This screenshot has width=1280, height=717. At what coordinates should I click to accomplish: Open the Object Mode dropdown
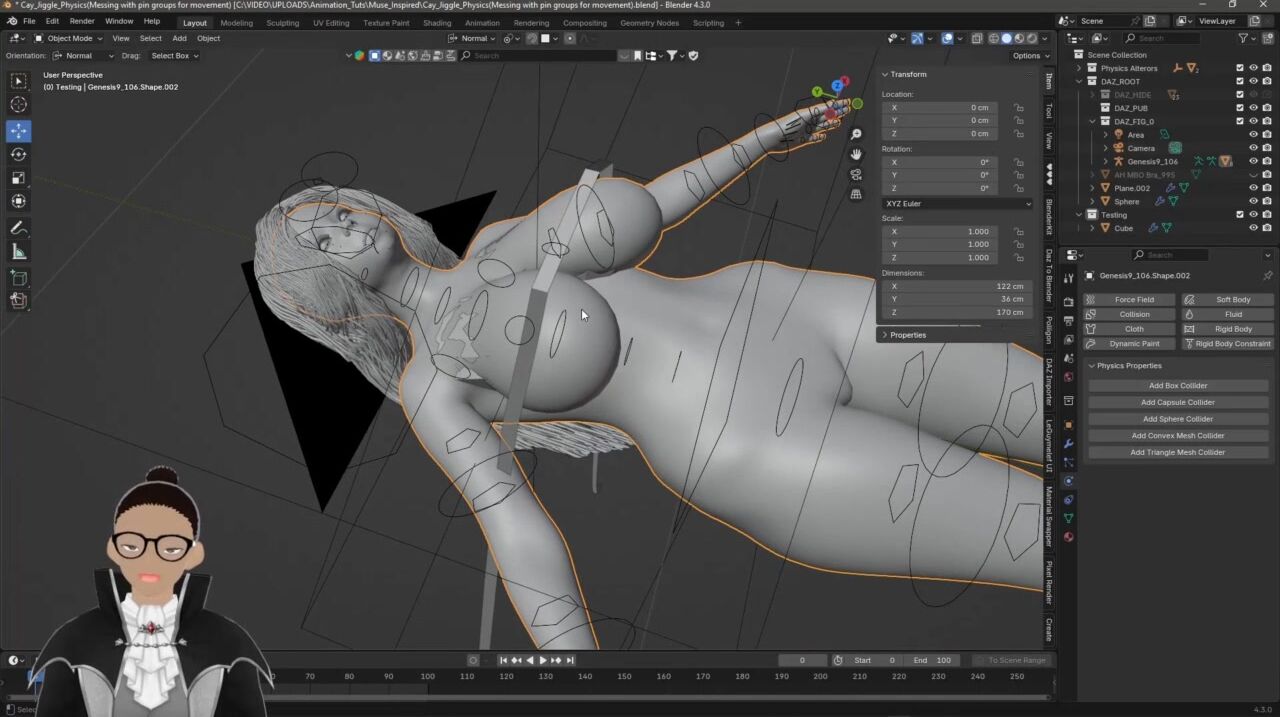69,38
